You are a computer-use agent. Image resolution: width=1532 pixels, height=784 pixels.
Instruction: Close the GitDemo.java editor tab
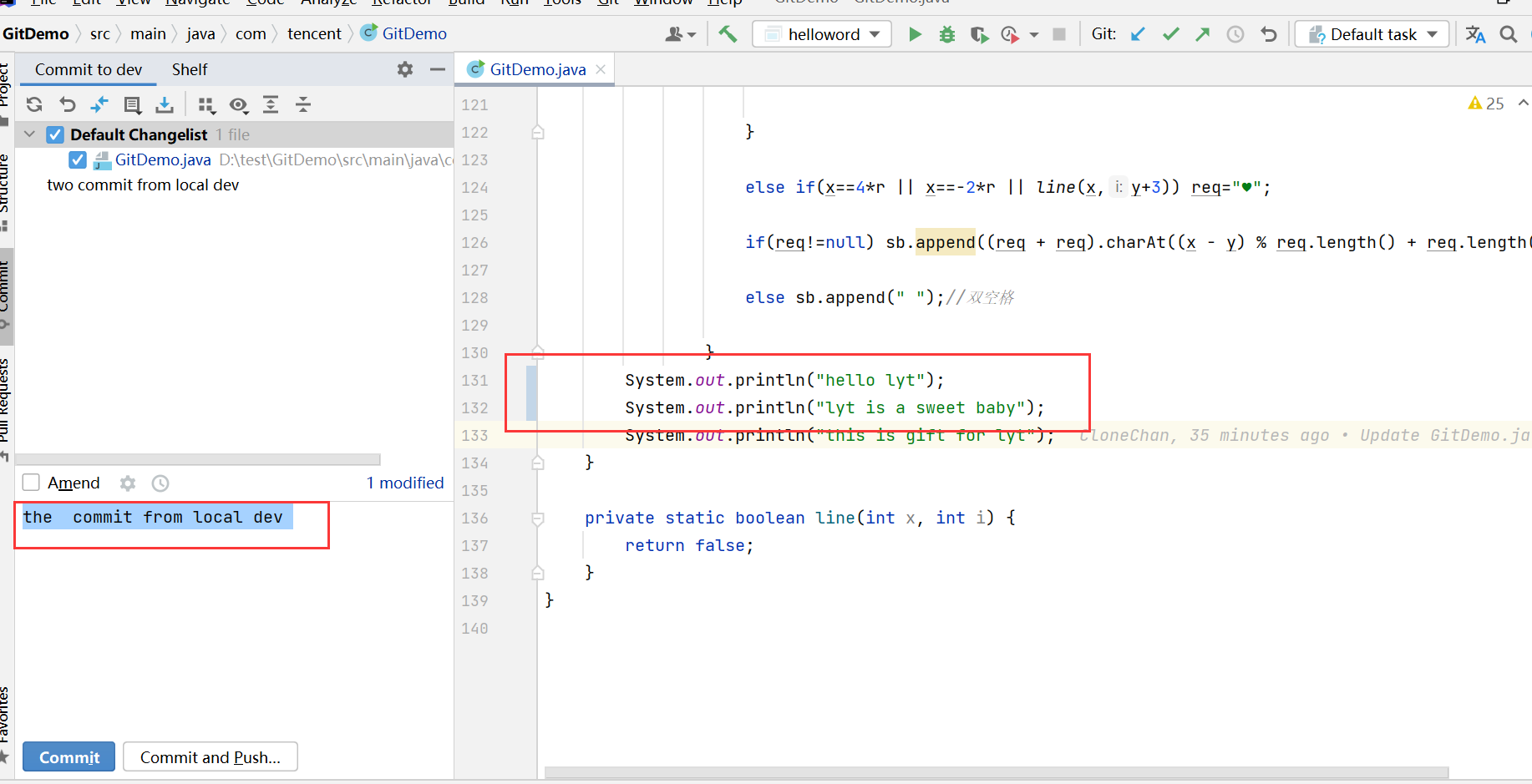click(601, 69)
